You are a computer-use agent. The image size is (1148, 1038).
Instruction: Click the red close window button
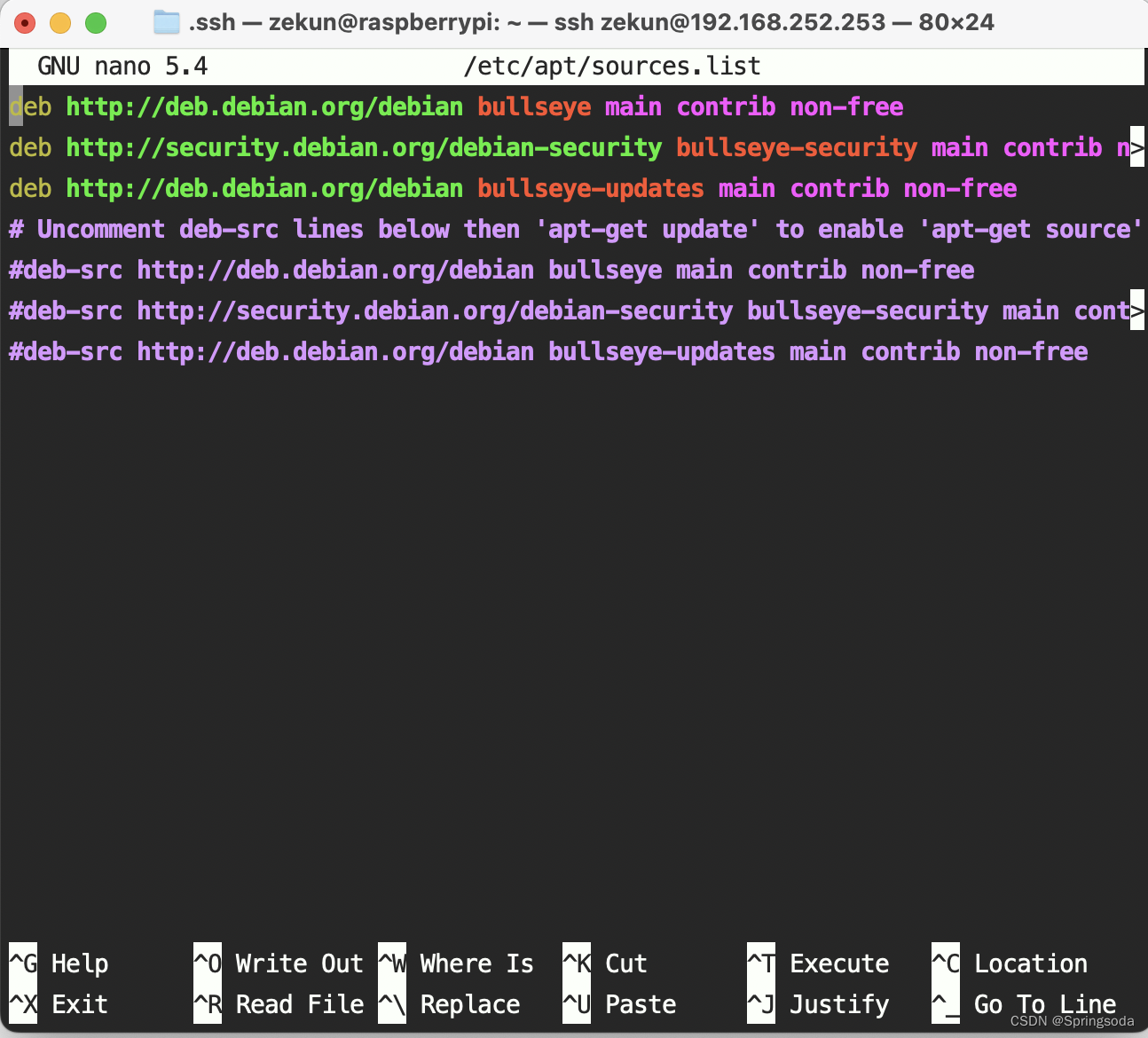(x=25, y=23)
